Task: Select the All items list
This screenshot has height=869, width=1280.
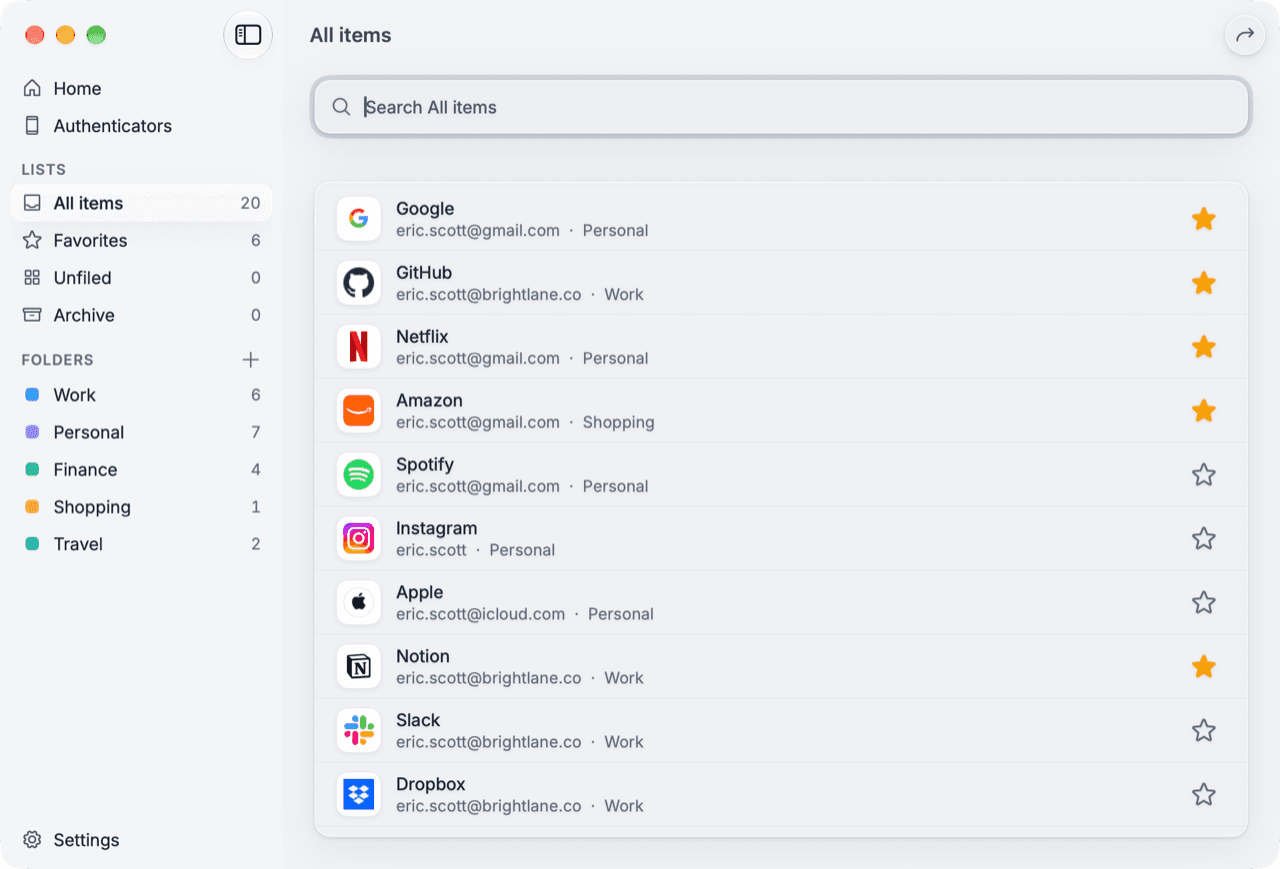Action: click(x=141, y=203)
